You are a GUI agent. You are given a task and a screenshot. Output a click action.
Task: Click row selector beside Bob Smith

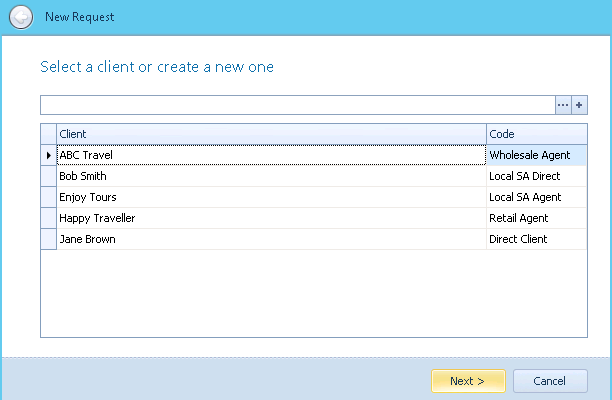click(x=48, y=176)
